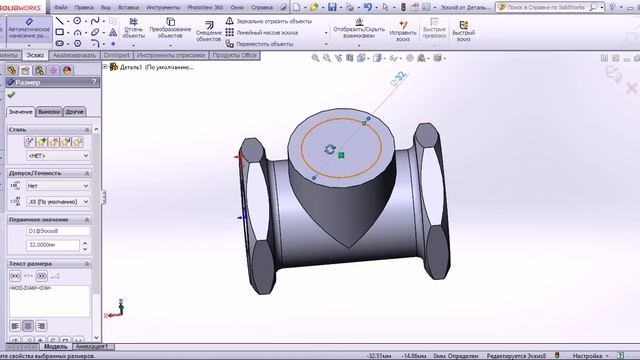Click Mirror Entities (Зеркально отразить объекты)
This screenshot has width=640, height=360.
(x=269, y=21)
